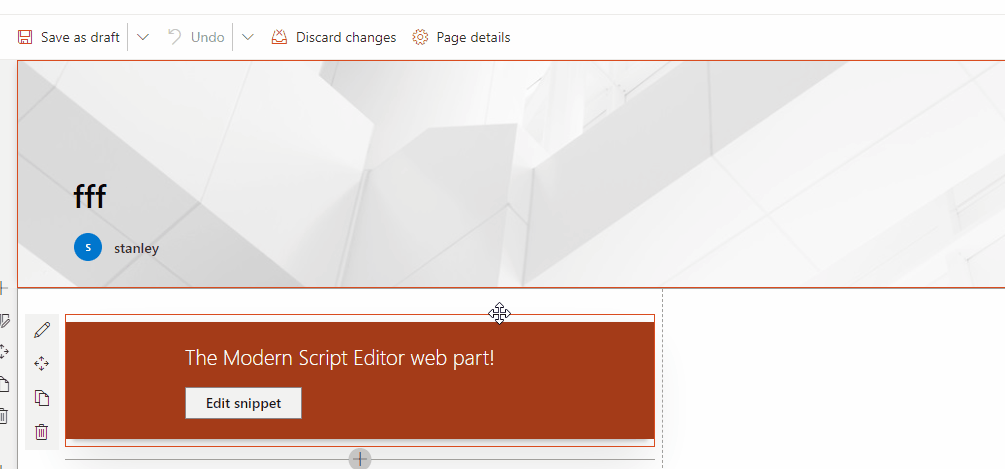
Task: Click the Page details gear icon
Action: 420,37
